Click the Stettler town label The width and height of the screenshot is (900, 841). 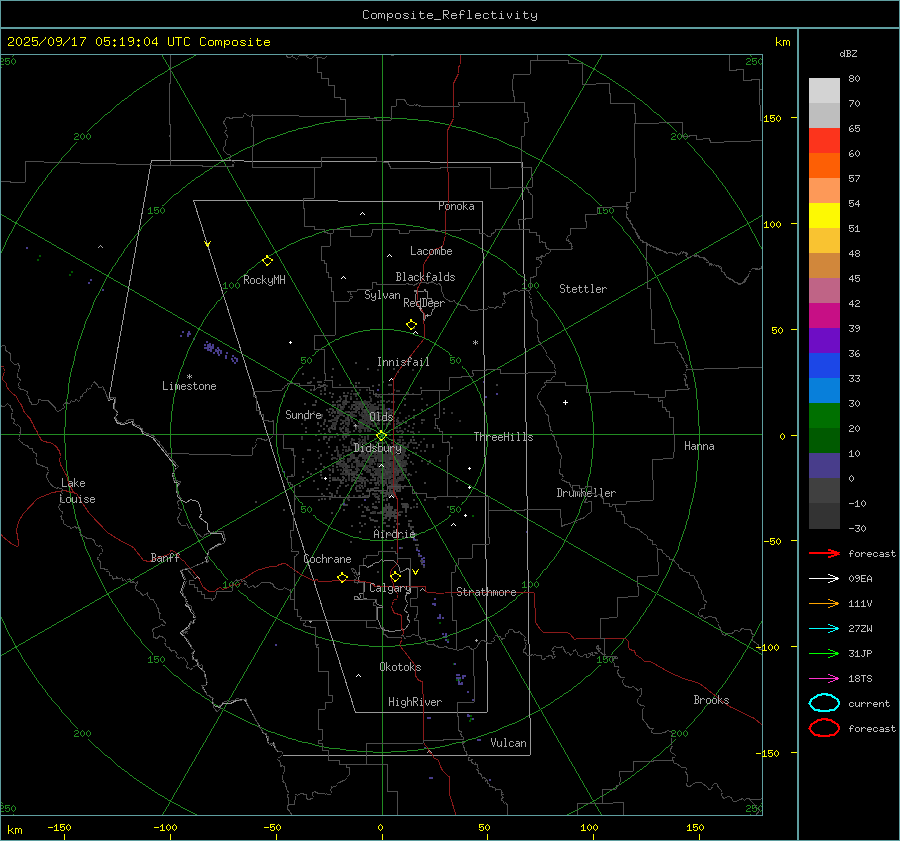tap(583, 289)
